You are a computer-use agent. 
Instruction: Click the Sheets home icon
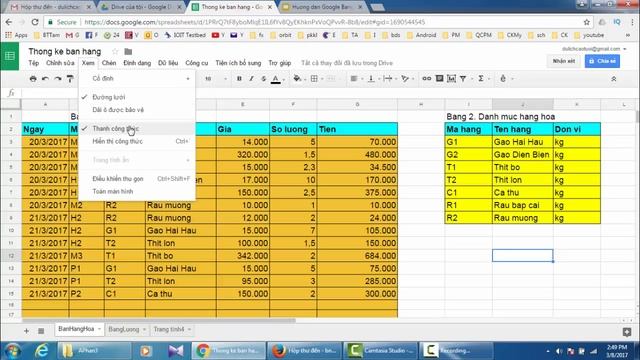pyautogui.click(x=10, y=56)
